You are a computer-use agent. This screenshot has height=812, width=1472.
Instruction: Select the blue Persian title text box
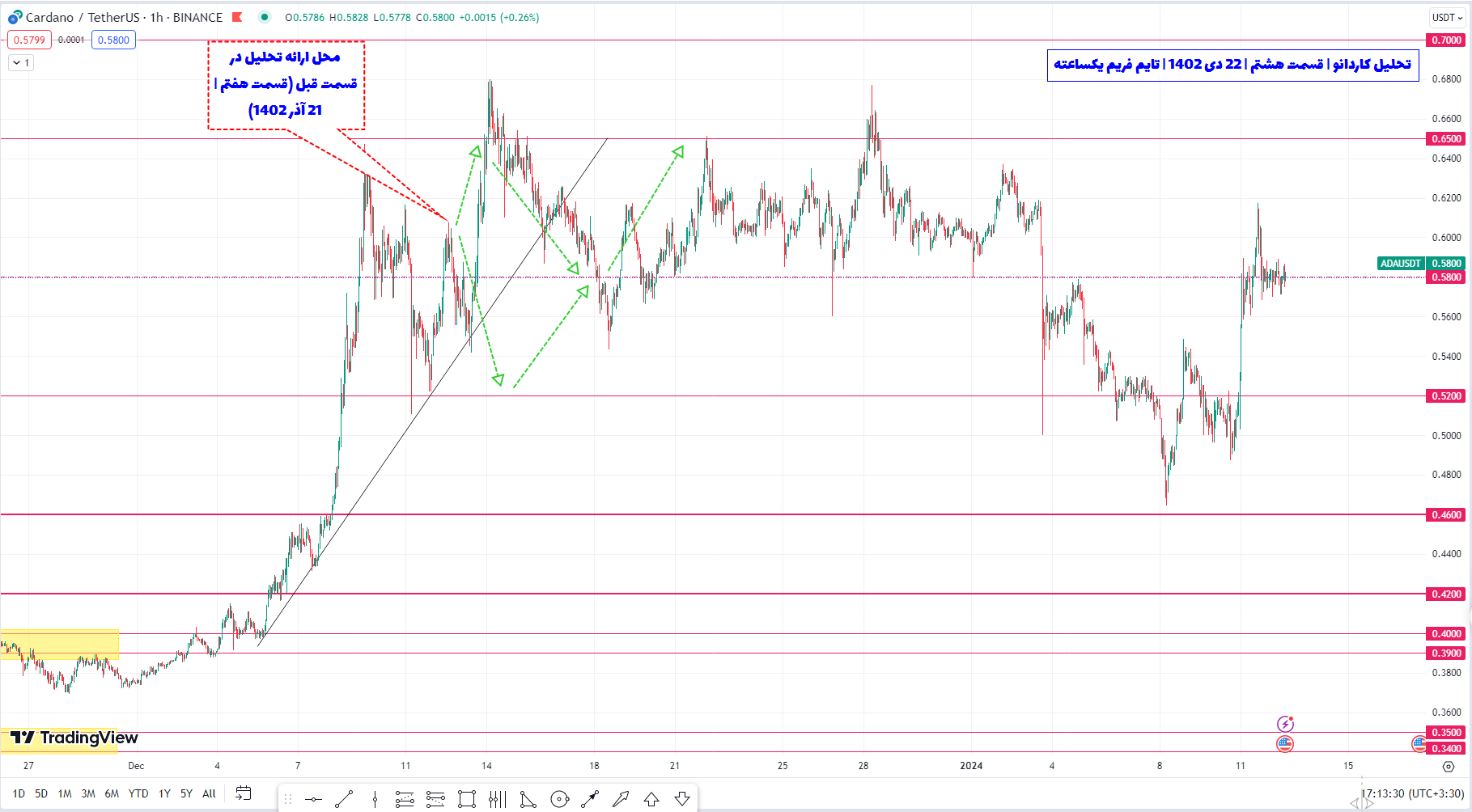click(1232, 65)
